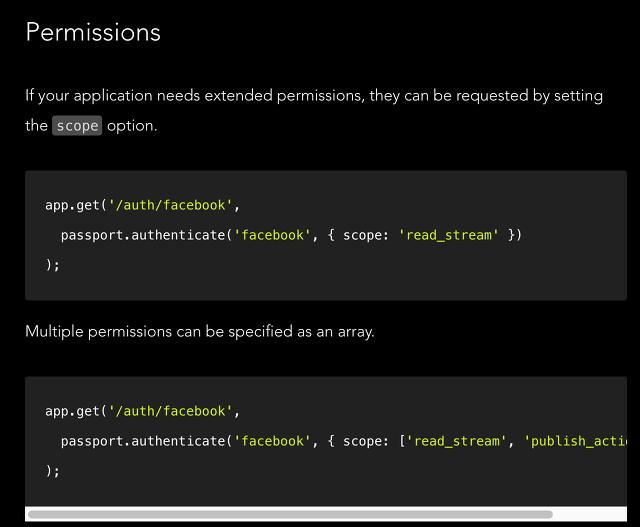The height and width of the screenshot is (527, 640).
Task: Click 'publish_acti' string in second code block
Action: tap(576, 441)
